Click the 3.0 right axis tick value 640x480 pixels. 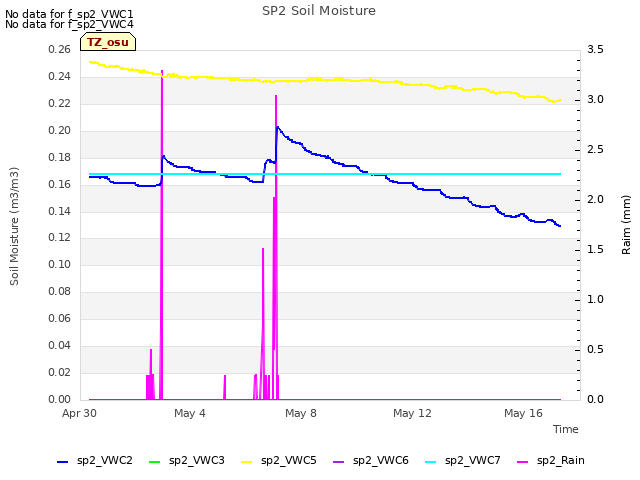(x=595, y=99)
